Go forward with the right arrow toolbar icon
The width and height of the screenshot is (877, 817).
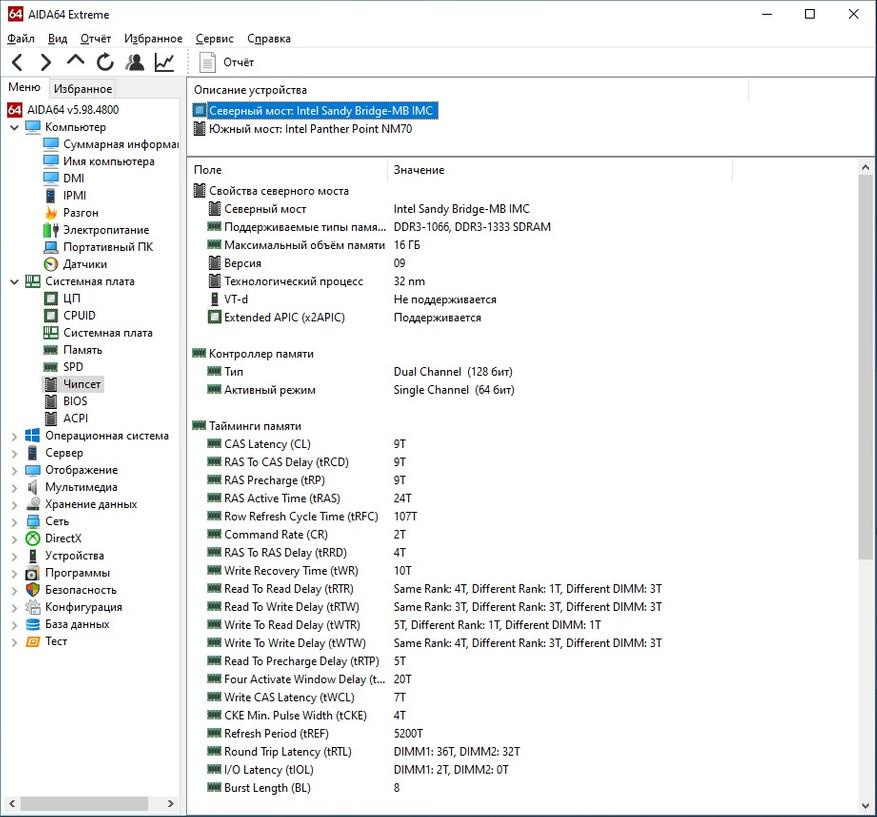point(46,62)
